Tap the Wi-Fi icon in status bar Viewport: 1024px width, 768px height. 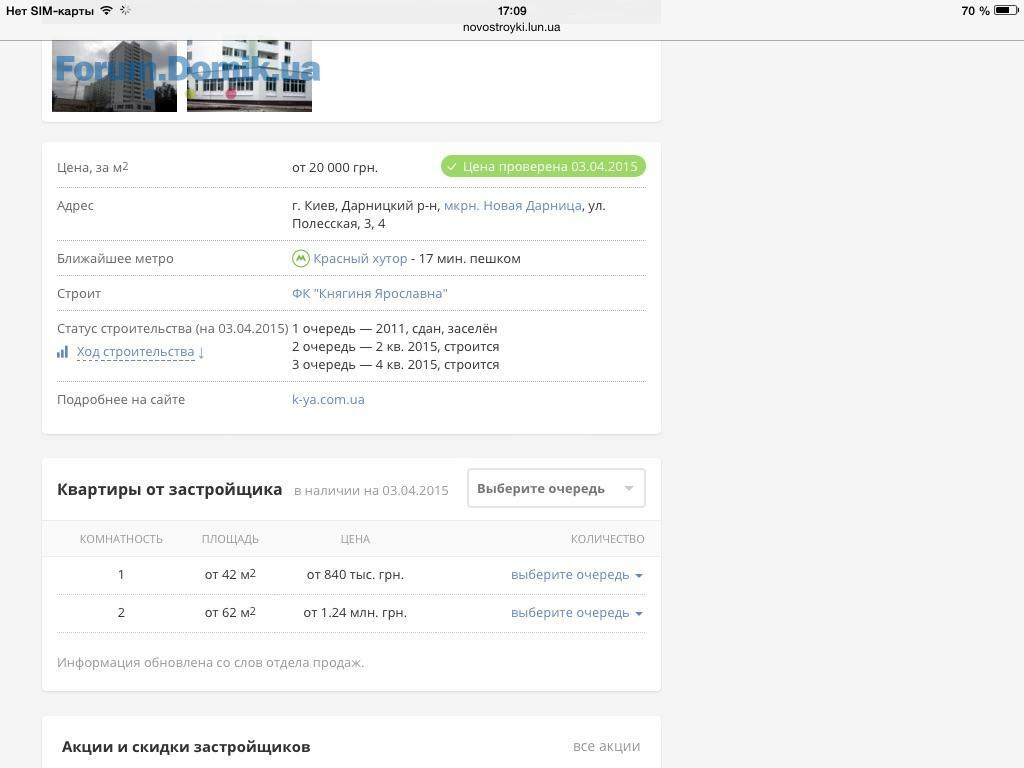pyautogui.click(x=106, y=10)
